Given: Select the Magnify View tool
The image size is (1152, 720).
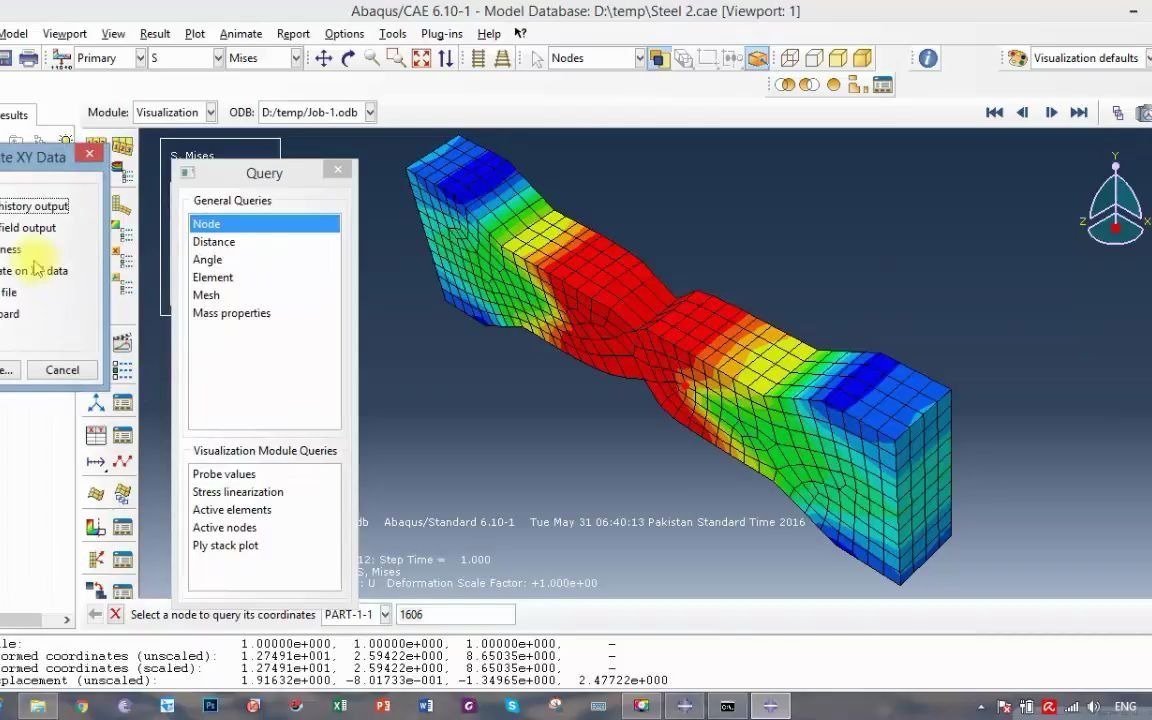Looking at the screenshot, I should coord(372,58).
